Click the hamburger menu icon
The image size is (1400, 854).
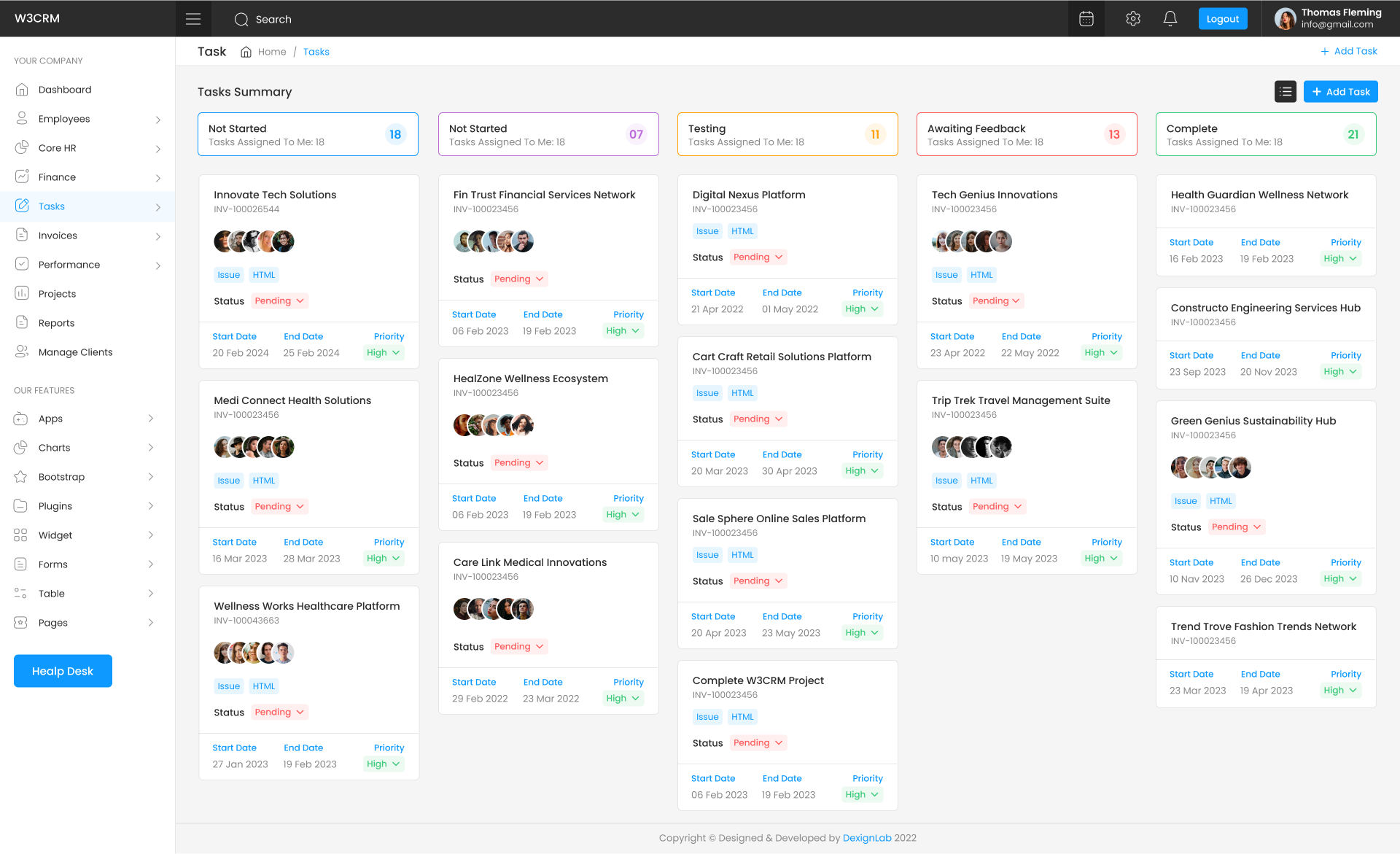192,18
